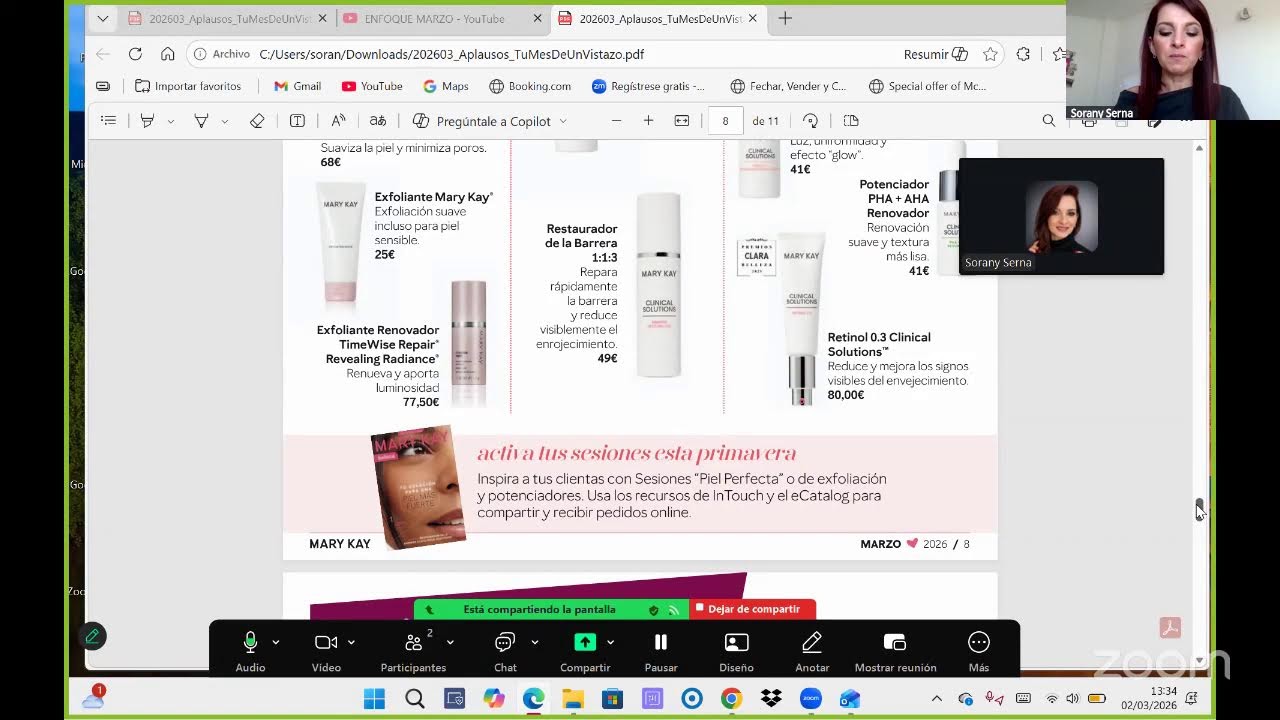Add this page to favorites star
Screen dimensions: 1280x720
point(990,54)
